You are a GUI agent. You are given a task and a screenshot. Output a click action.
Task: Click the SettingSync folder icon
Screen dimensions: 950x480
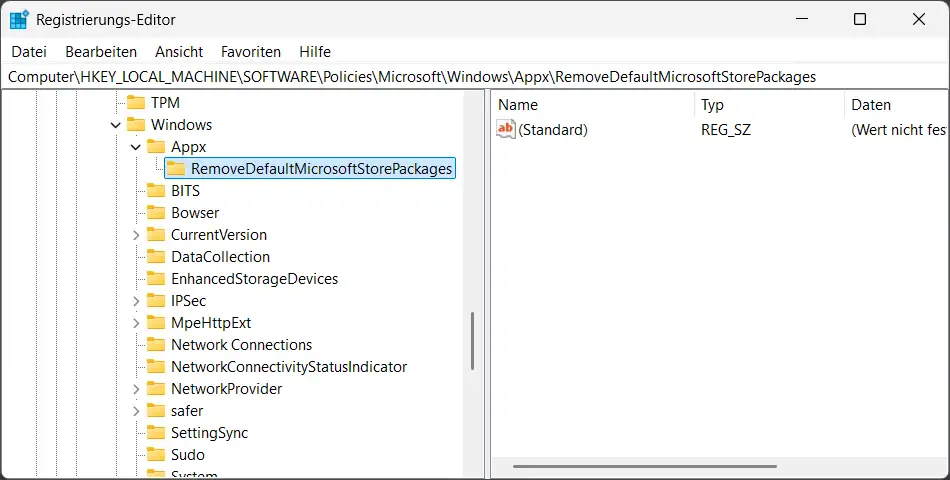(155, 433)
